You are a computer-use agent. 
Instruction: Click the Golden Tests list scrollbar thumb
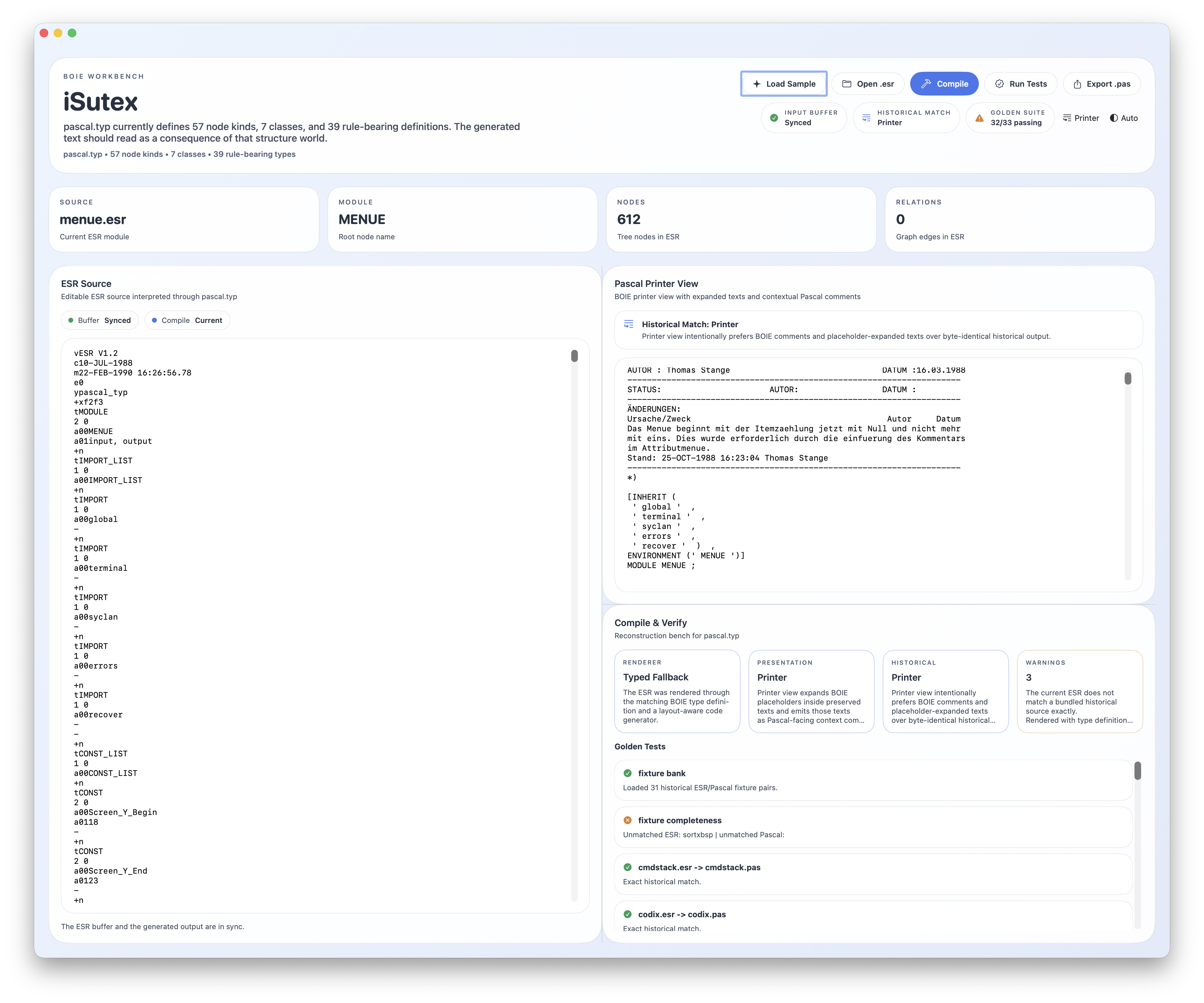(1137, 771)
